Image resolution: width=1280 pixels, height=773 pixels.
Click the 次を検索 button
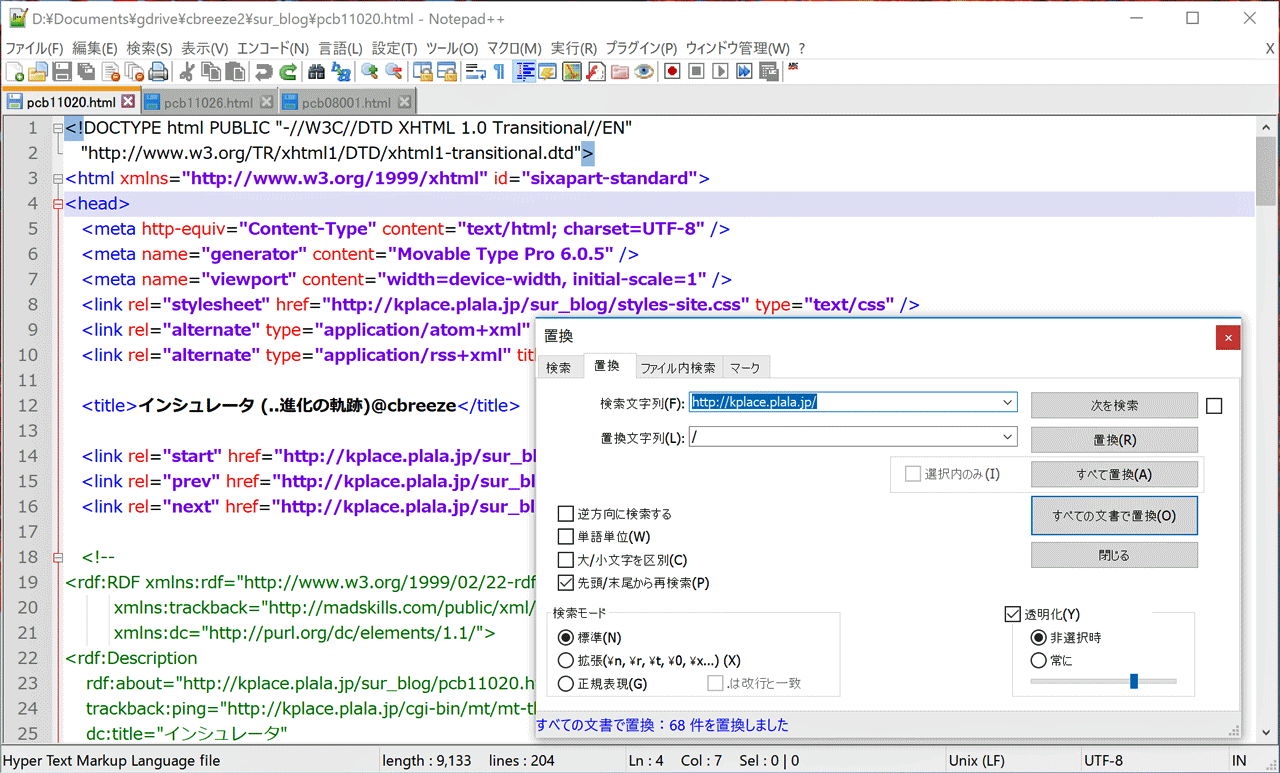(x=1114, y=406)
